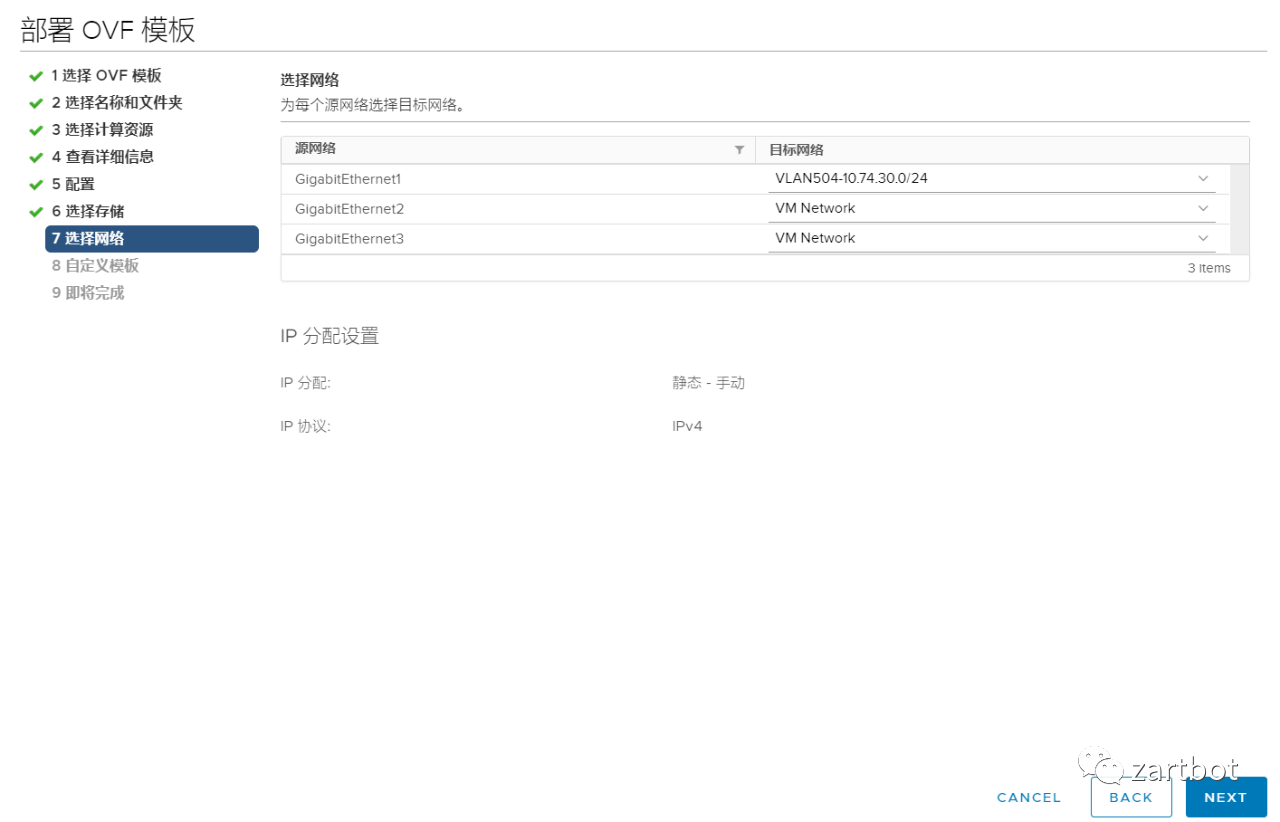Go to step 4 查看详细信息
The width and height of the screenshot is (1280, 822).
pyautogui.click(x=102, y=157)
